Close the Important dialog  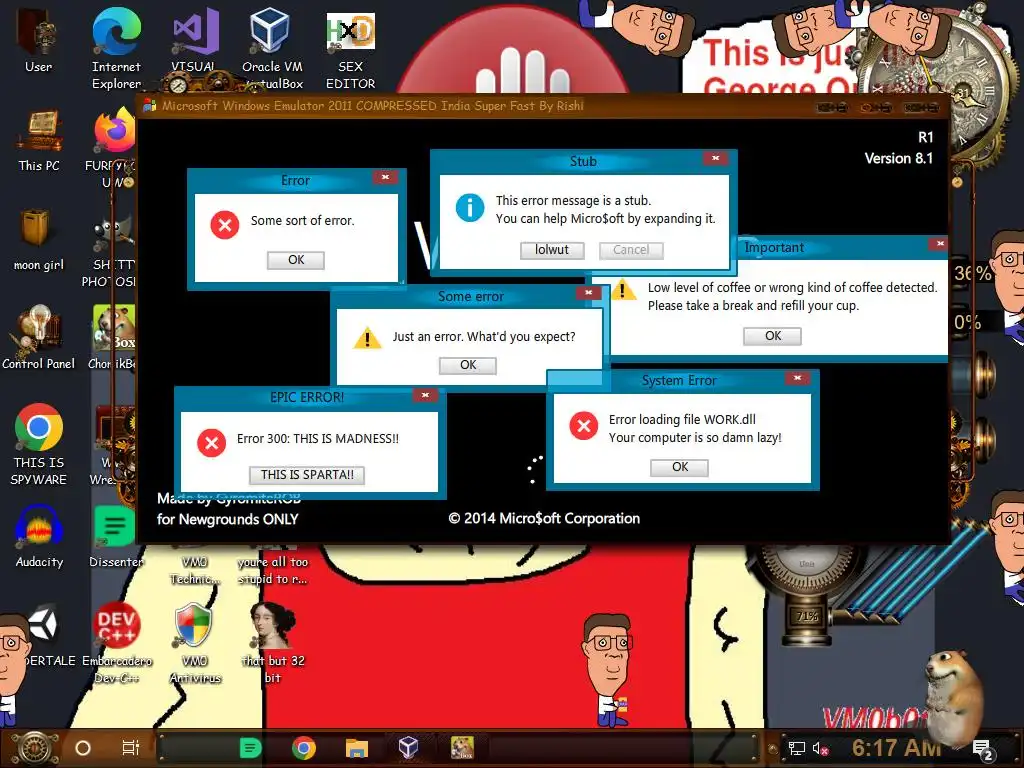(940, 244)
